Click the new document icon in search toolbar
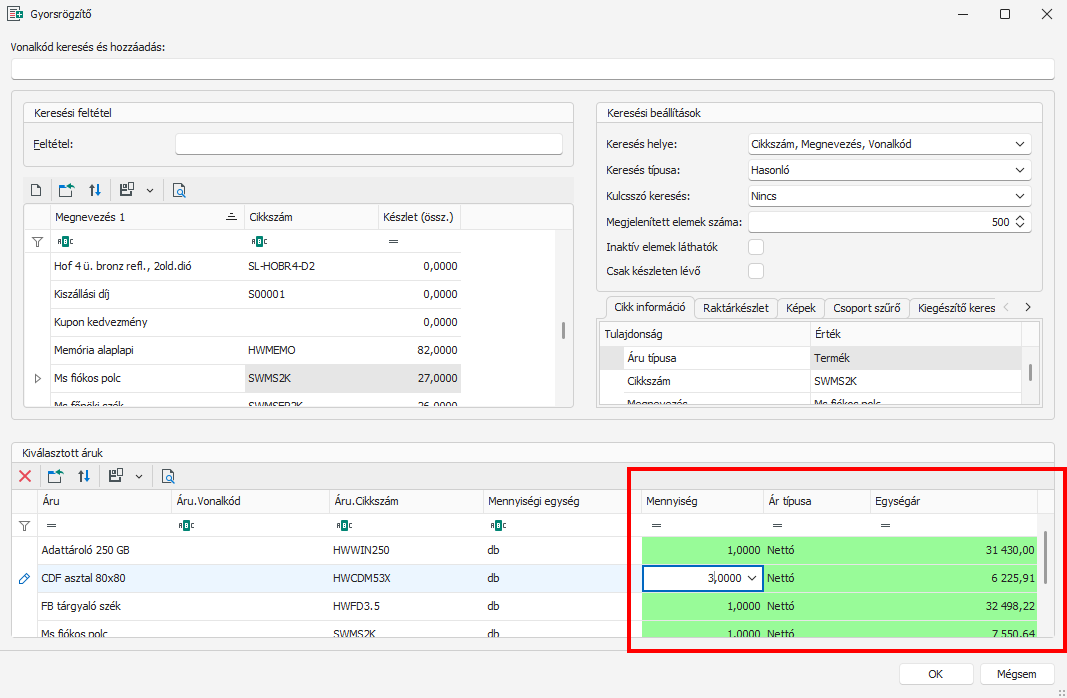This screenshot has width=1067, height=698. click(x=36, y=190)
